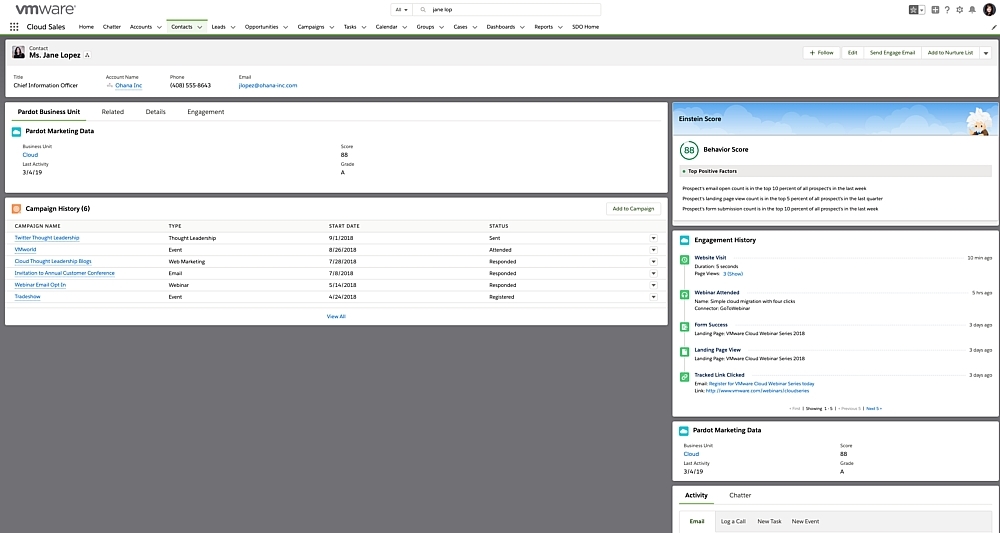Select the Chatter tab in the activity panel
This screenshot has width=1000, height=533.
pyautogui.click(x=740, y=495)
